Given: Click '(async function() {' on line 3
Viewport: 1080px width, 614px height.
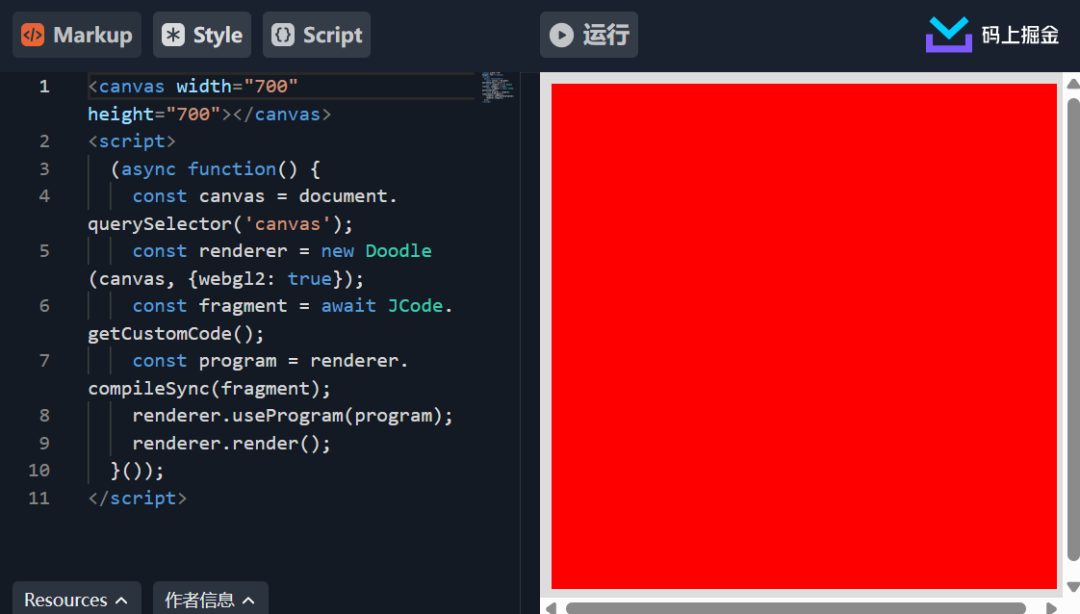Looking at the screenshot, I should point(215,169).
